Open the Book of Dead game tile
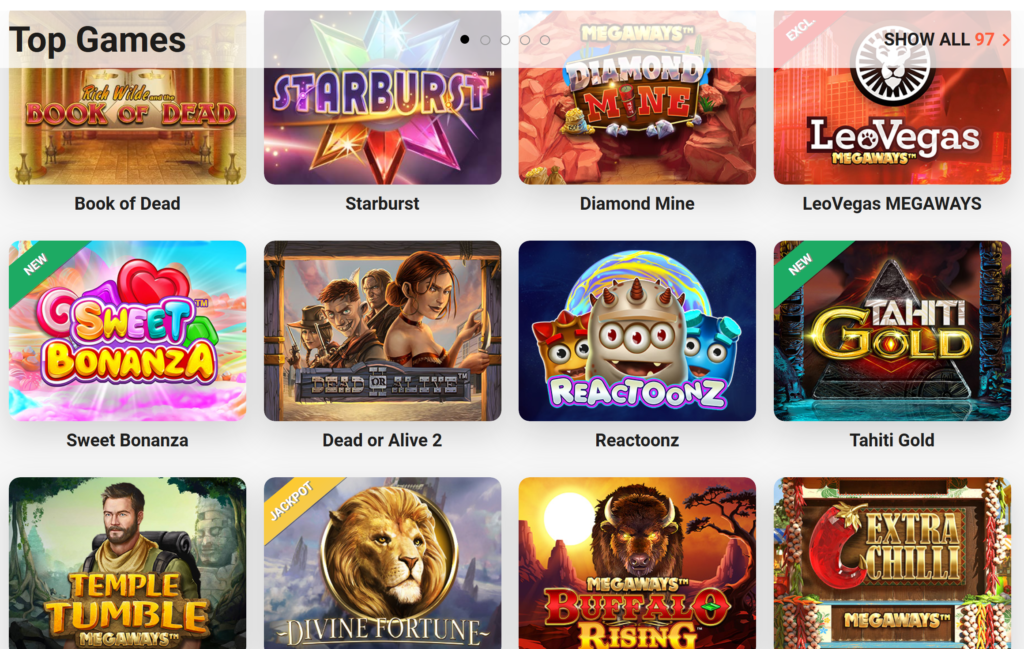1024x649 pixels. pos(127,97)
